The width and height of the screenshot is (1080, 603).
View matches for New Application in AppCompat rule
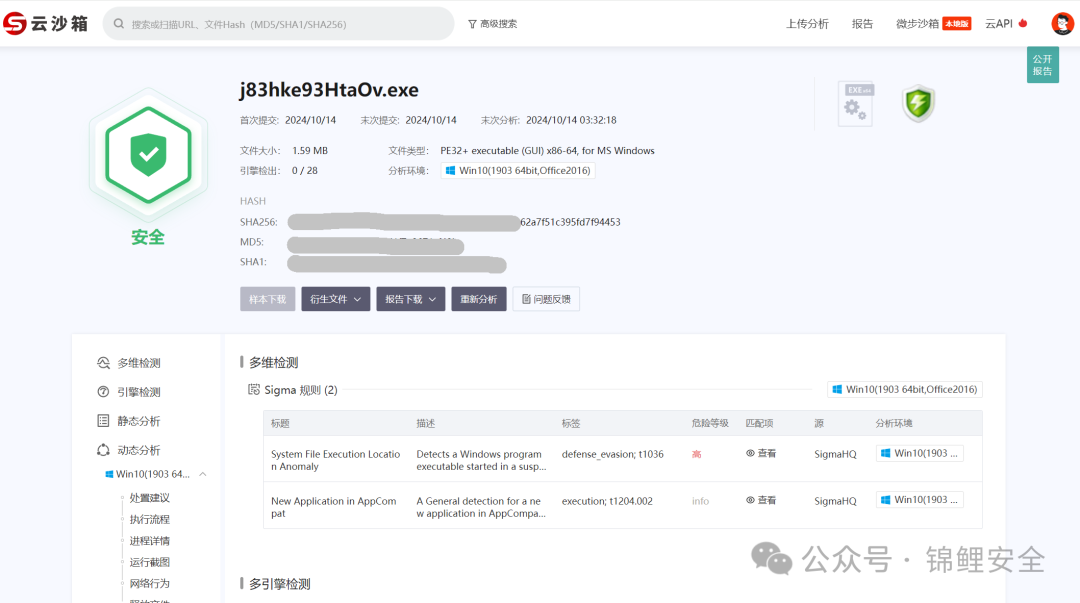tap(761, 500)
